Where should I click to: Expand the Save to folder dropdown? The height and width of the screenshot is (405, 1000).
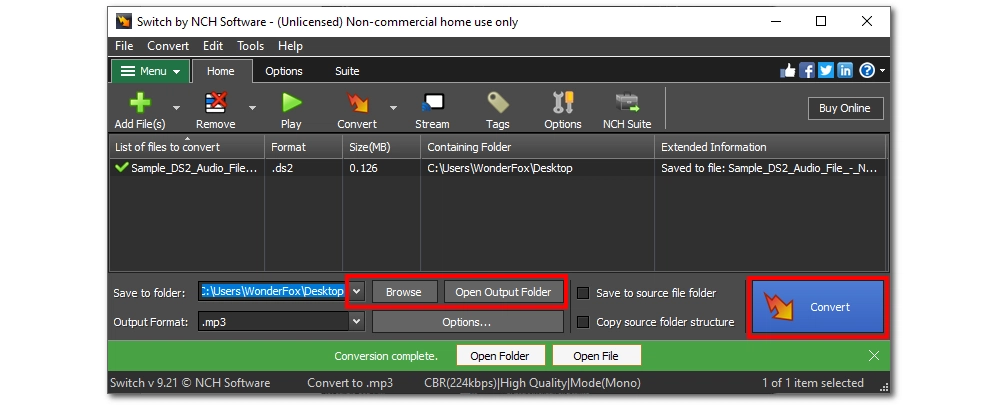click(357, 291)
